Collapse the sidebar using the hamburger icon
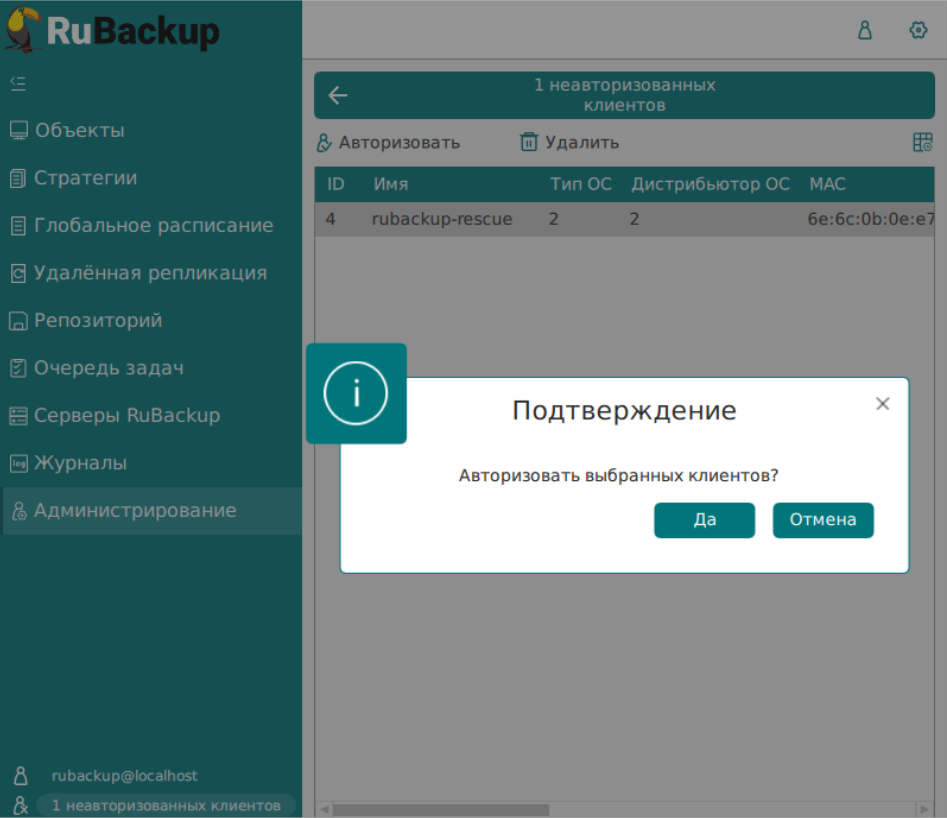This screenshot has height=818, width=947. (x=18, y=83)
